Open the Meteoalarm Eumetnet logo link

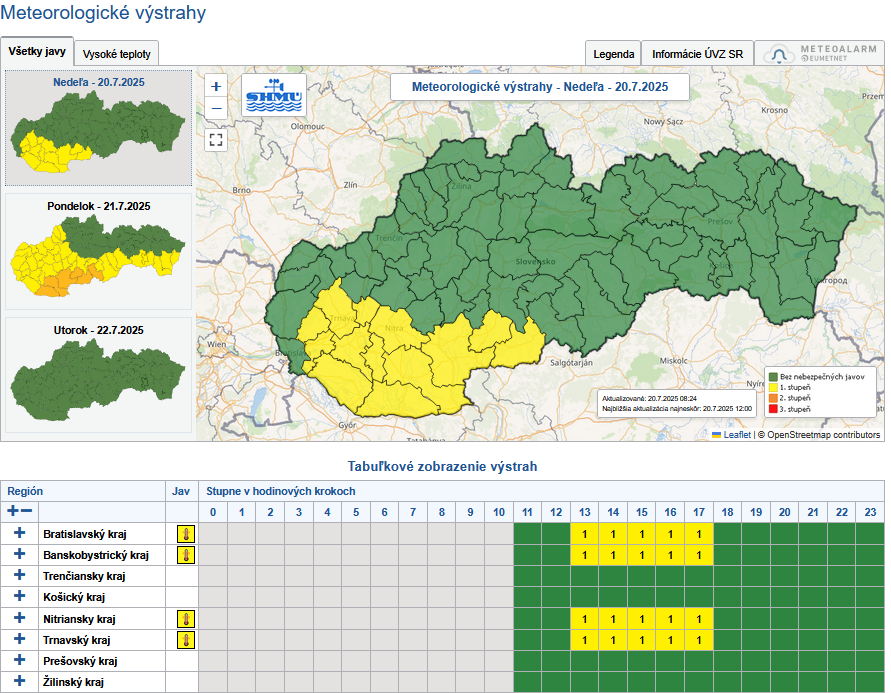pos(819,54)
